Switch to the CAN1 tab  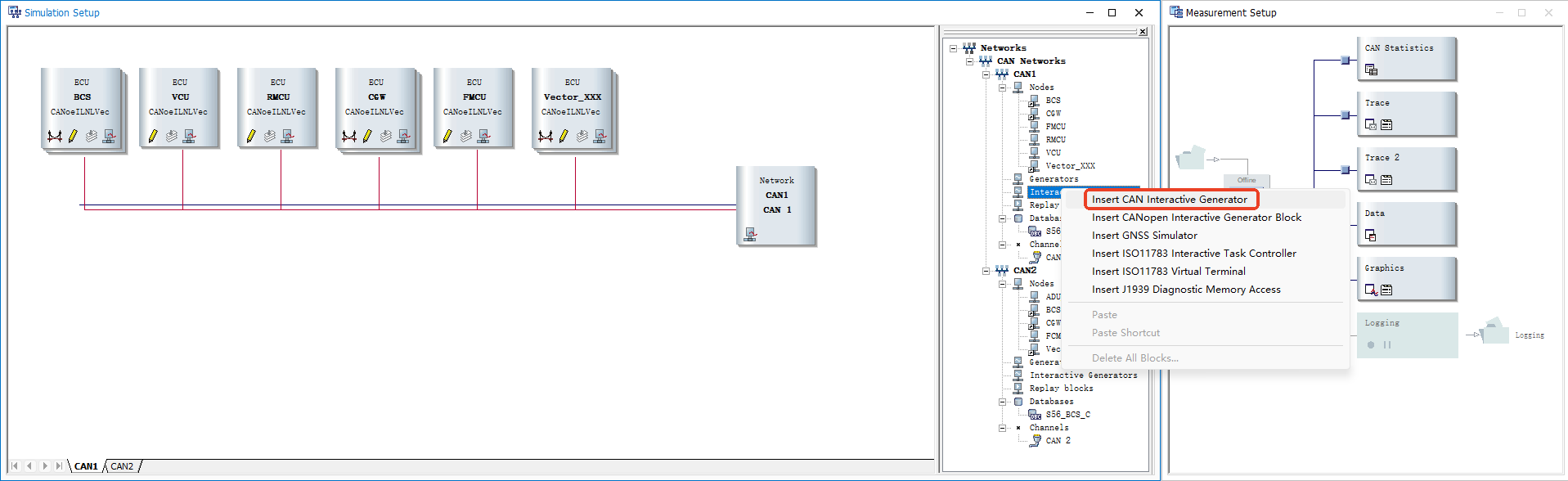click(86, 466)
